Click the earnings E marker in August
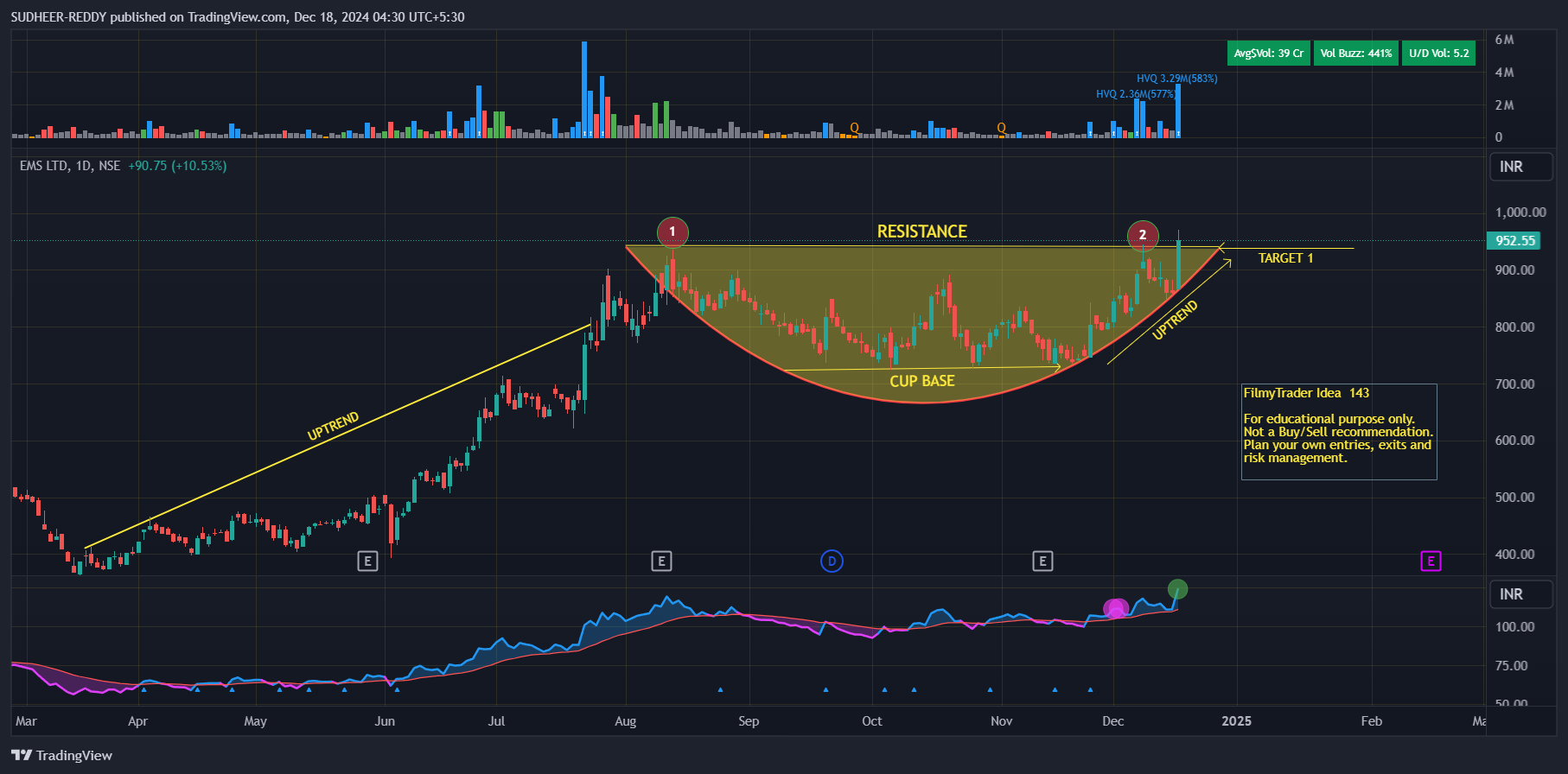The height and width of the screenshot is (774, 1568). click(x=661, y=561)
